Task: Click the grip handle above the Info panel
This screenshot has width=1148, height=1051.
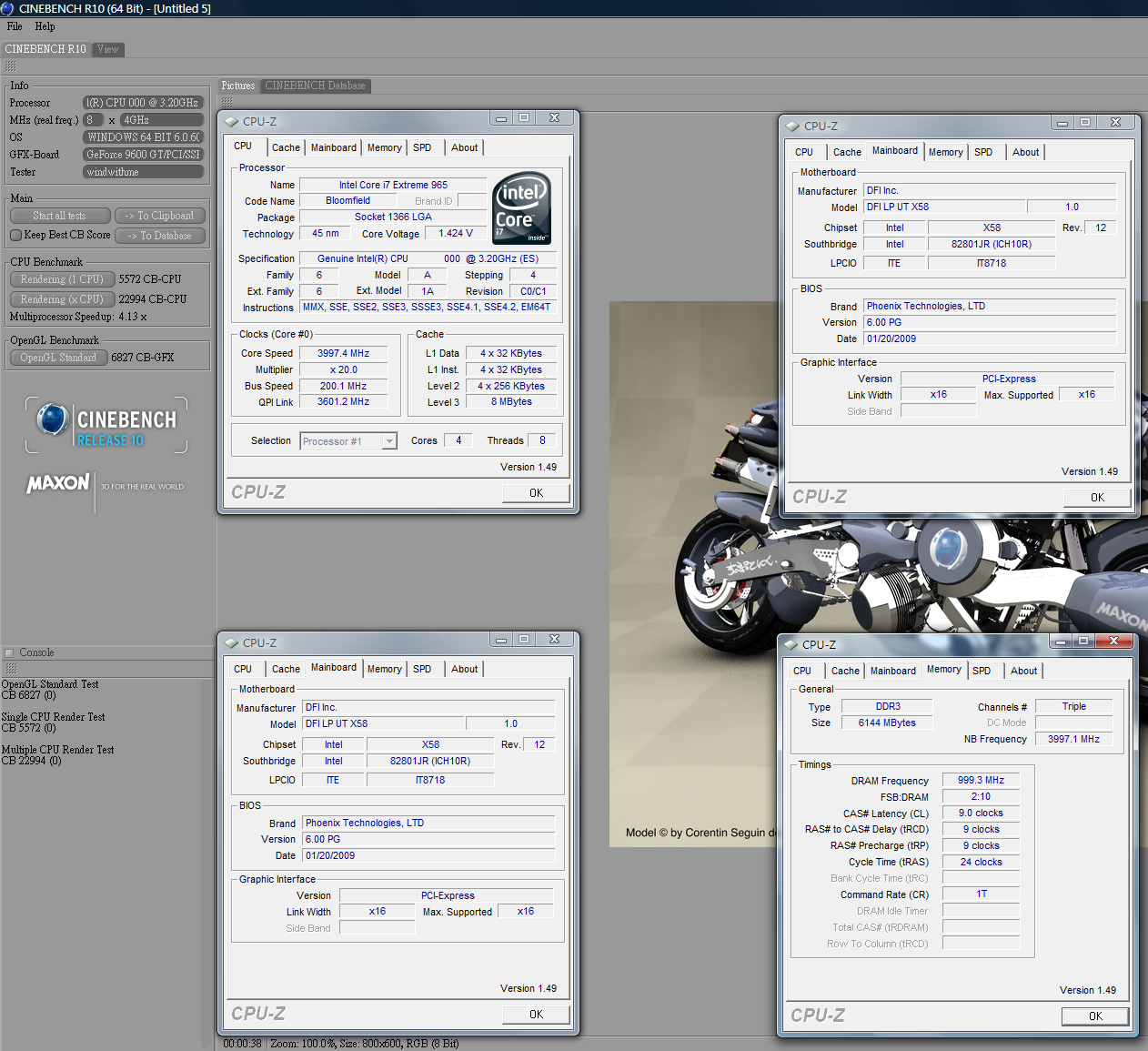Action: click(x=11, y=66)
